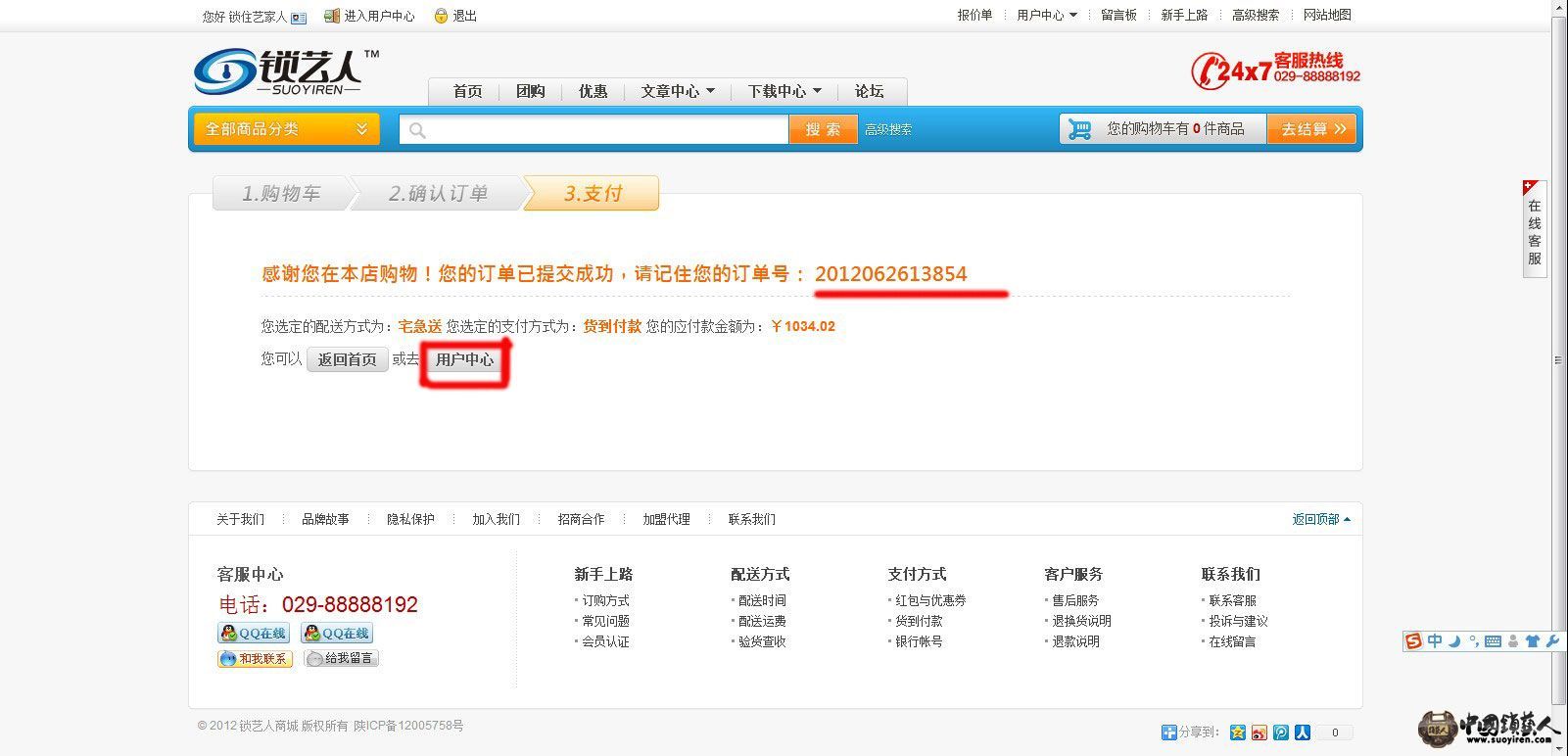The image size is (1568, 756).
Task: Share to Renren icon
Action: point(1303,732)
